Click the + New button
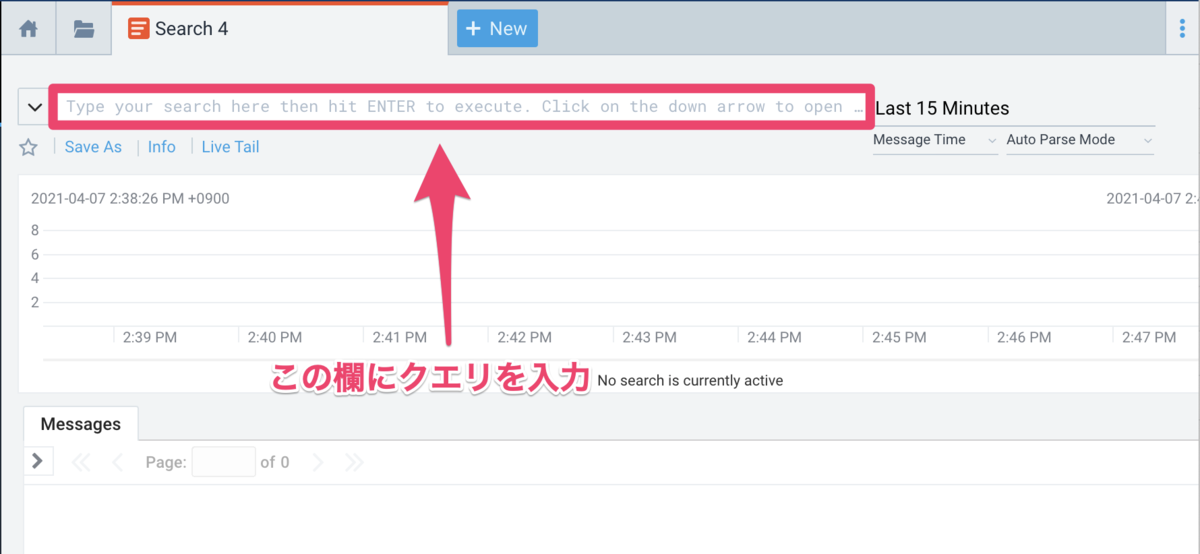The width and height of the screenshot is (1200, 554). pos(497,29)
